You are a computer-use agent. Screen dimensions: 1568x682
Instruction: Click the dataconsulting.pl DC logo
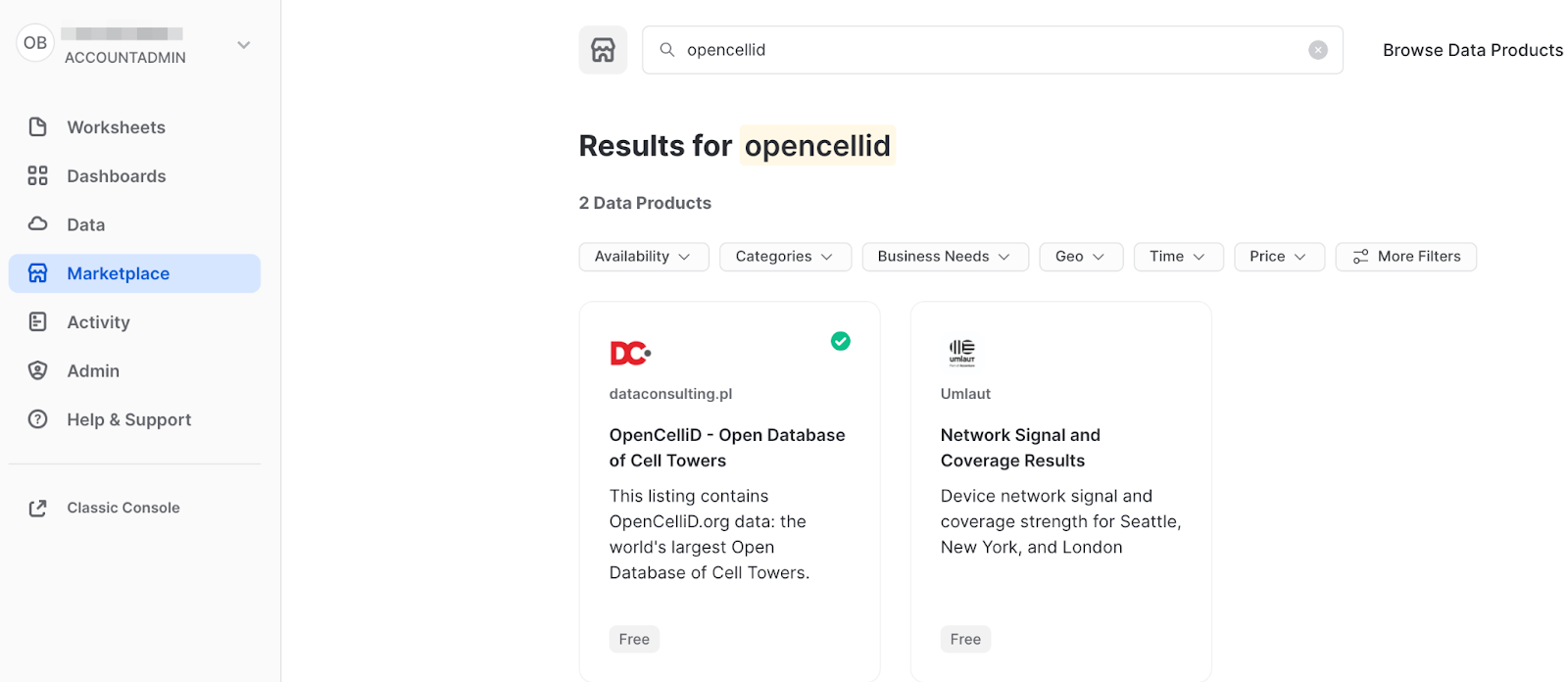click(x=630, y=353)
